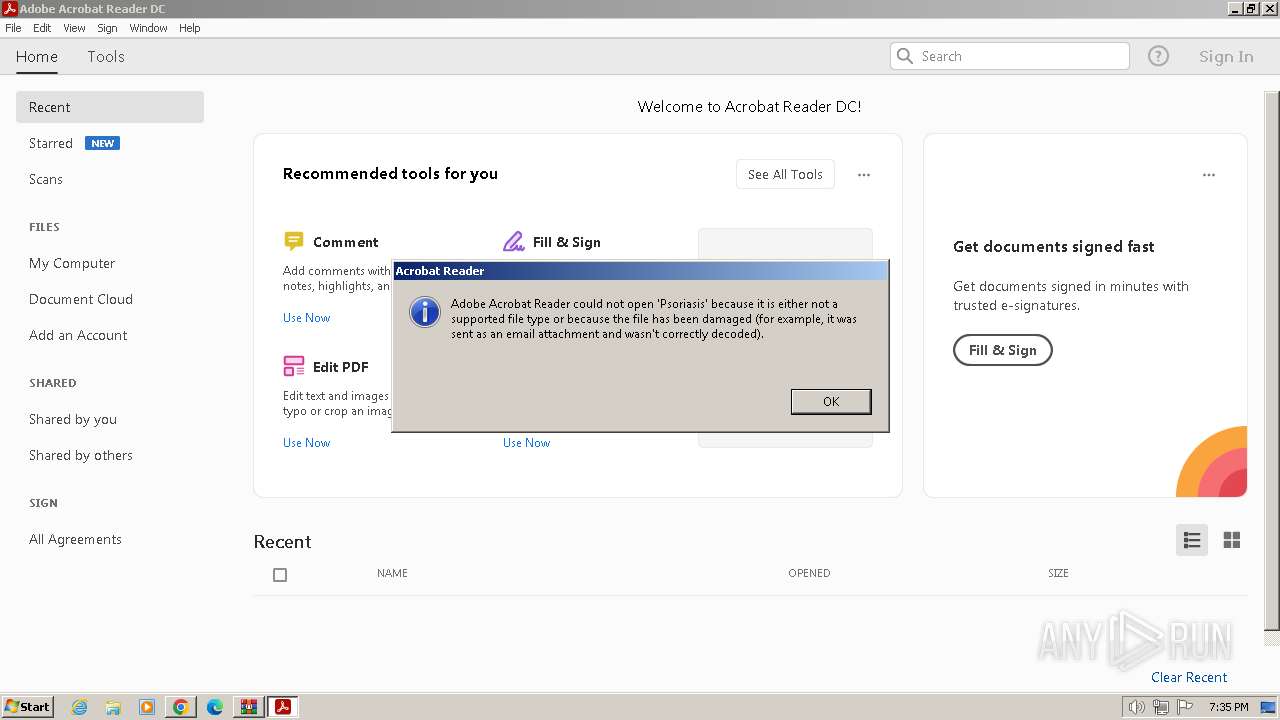This screenshot has width=1280, height=720.
Task: Open the Help menu
Action: (190, 28)
